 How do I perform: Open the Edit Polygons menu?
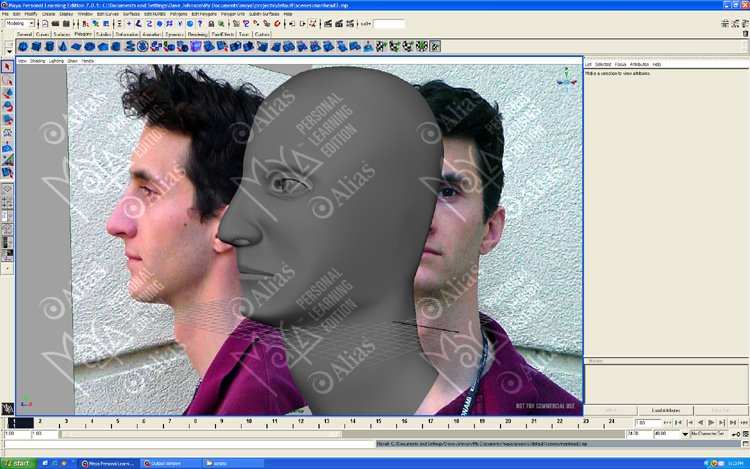[x=204, y=14]
